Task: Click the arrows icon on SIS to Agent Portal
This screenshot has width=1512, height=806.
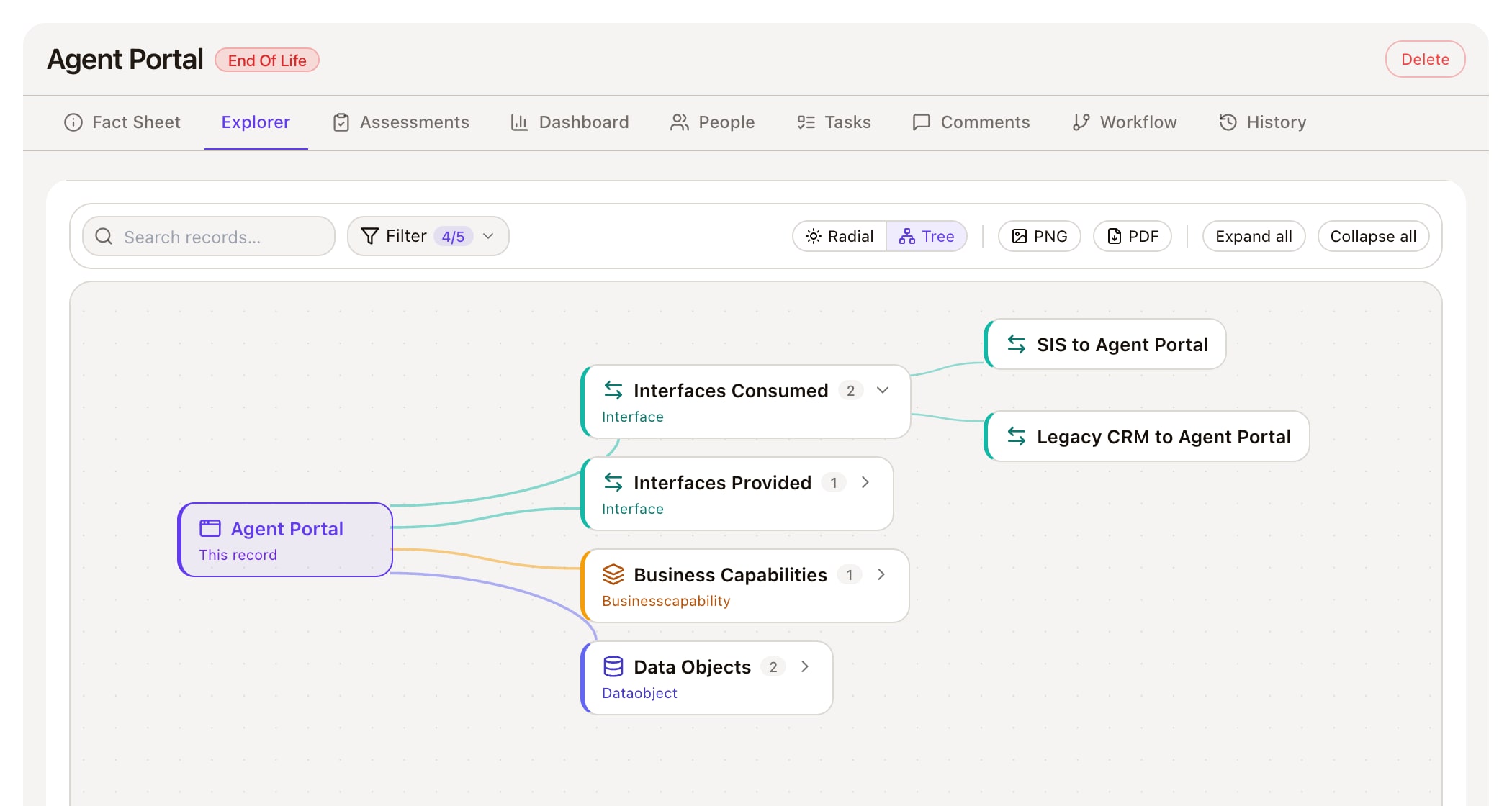Action: pos(1017,344)
